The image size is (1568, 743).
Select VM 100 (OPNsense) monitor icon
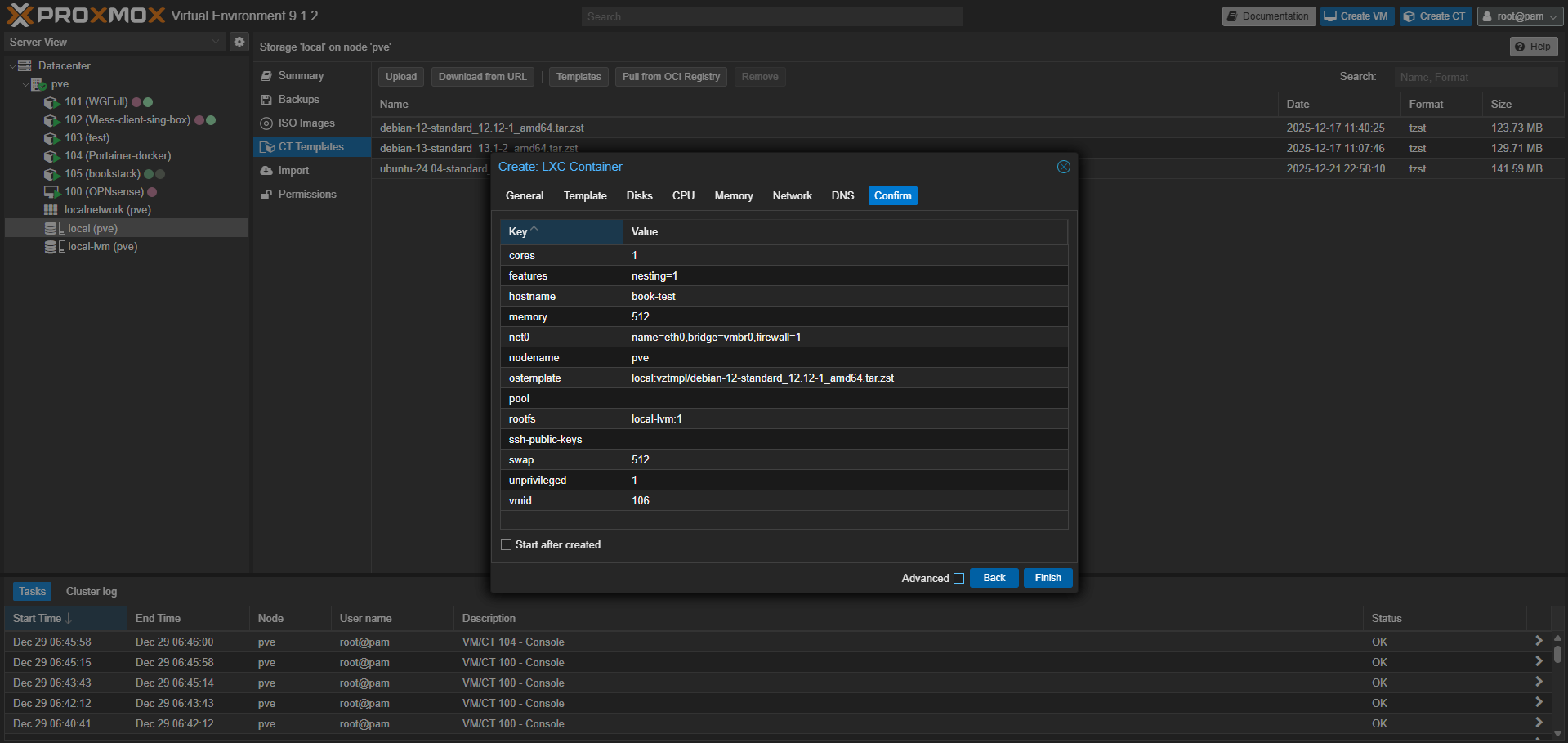point(51,192)
